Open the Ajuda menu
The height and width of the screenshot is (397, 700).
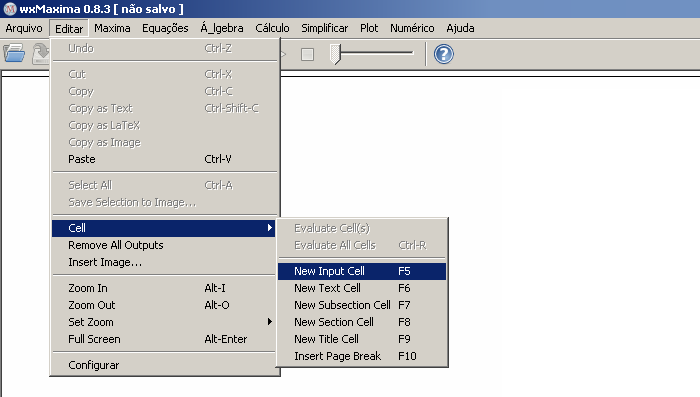460,28
